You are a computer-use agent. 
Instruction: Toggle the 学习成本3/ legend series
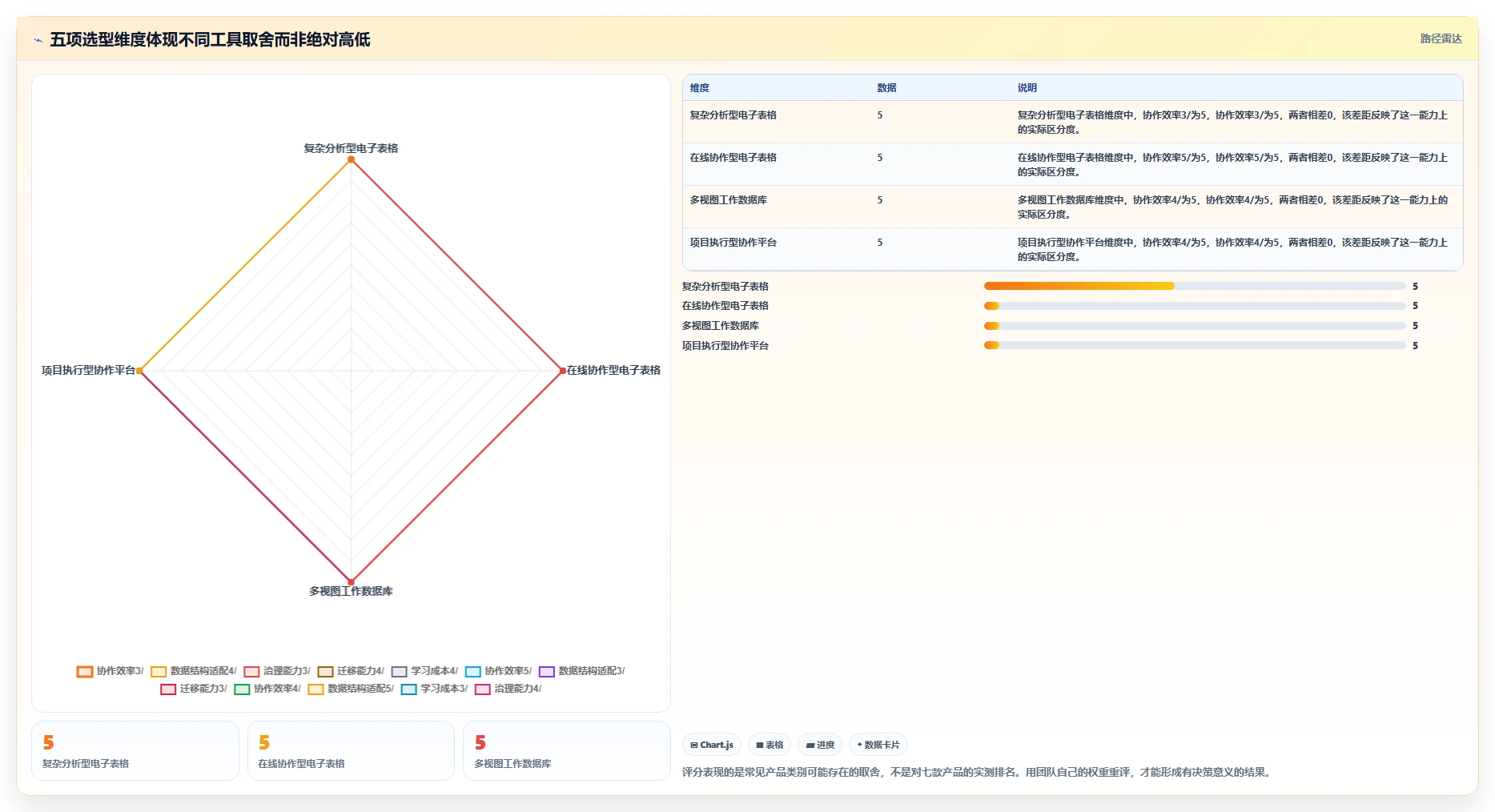[x=434, y=689]
